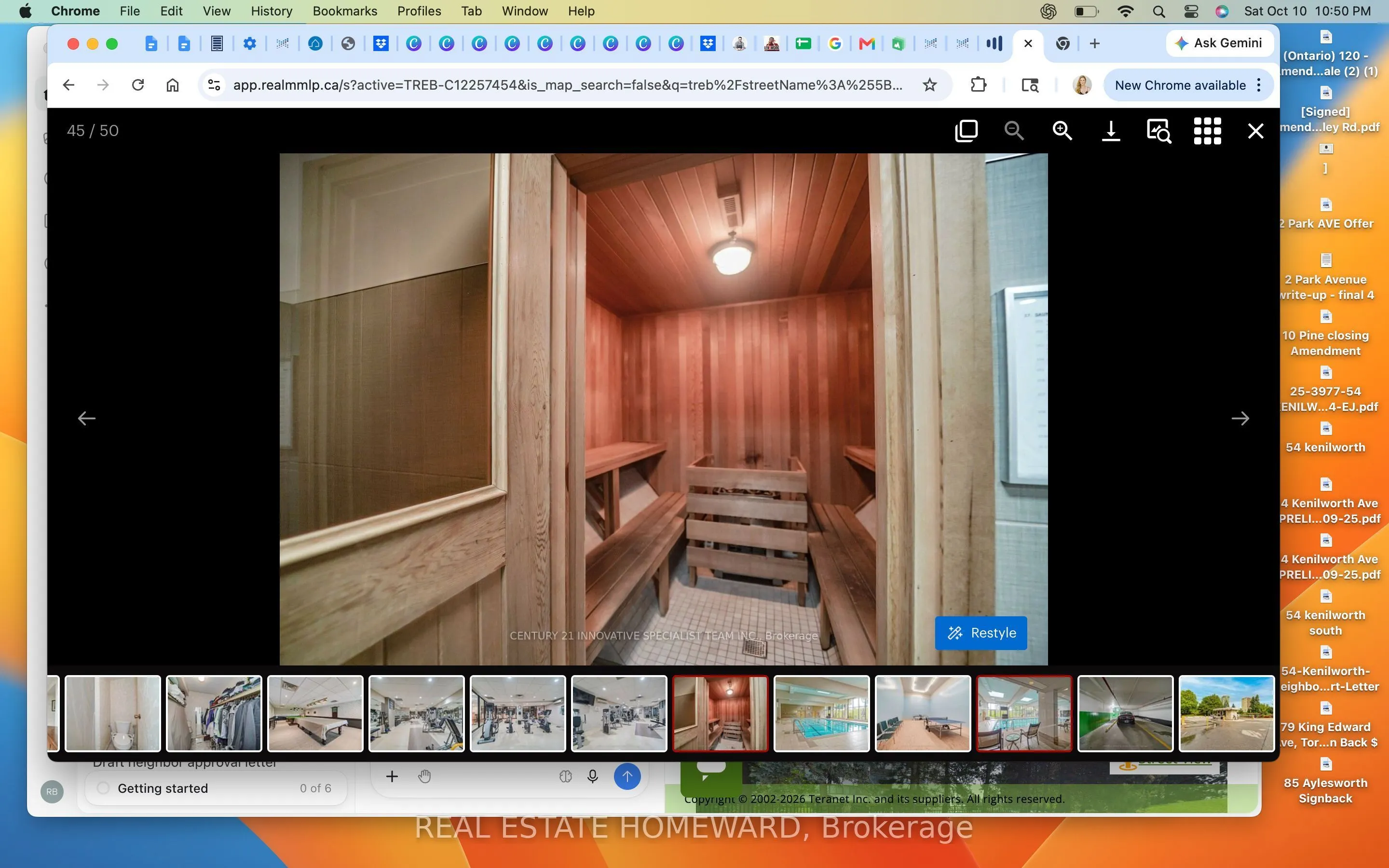Open the Bookmarks menu

344,11
